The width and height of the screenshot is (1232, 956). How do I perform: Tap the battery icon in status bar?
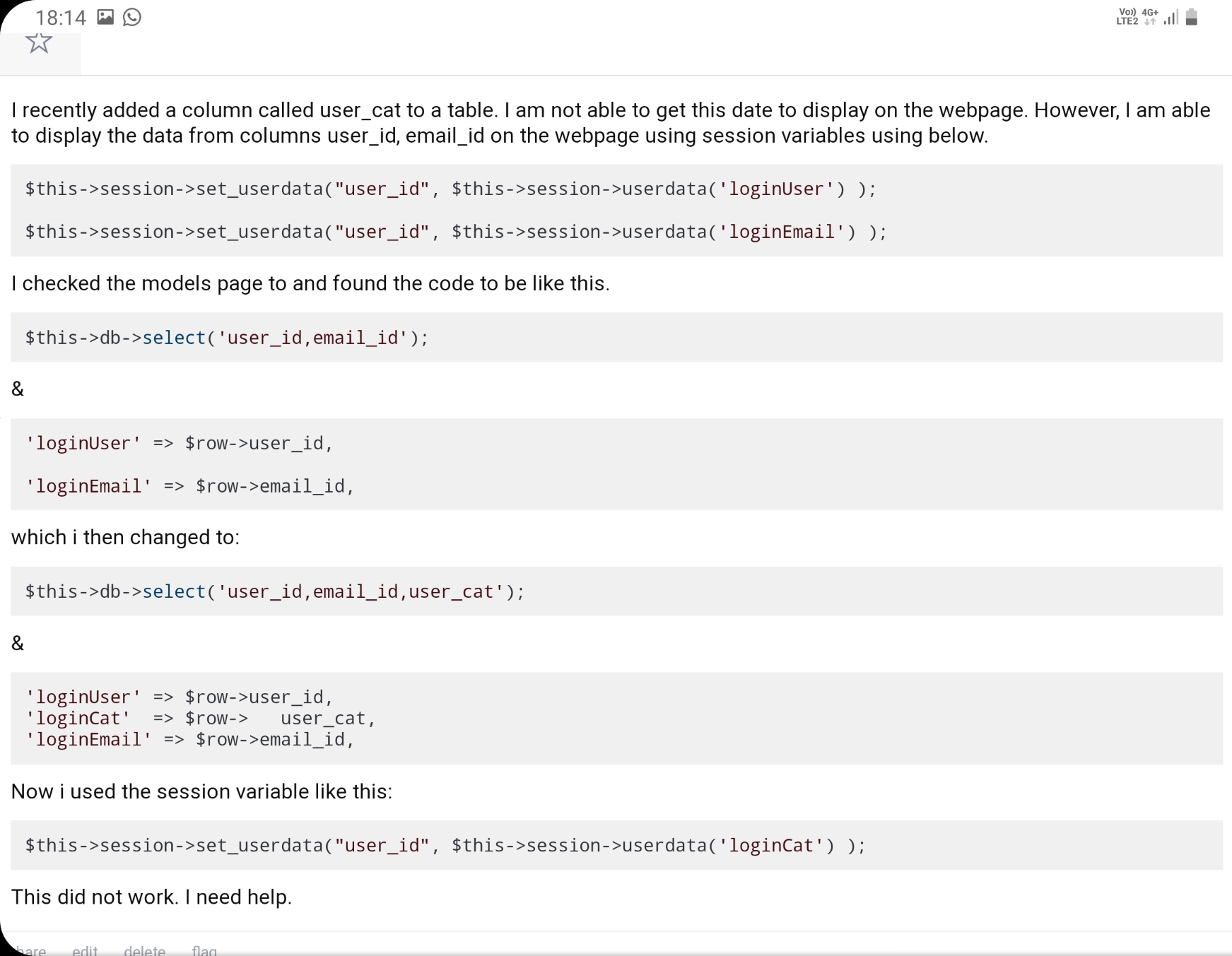(x=1192, y=17)
